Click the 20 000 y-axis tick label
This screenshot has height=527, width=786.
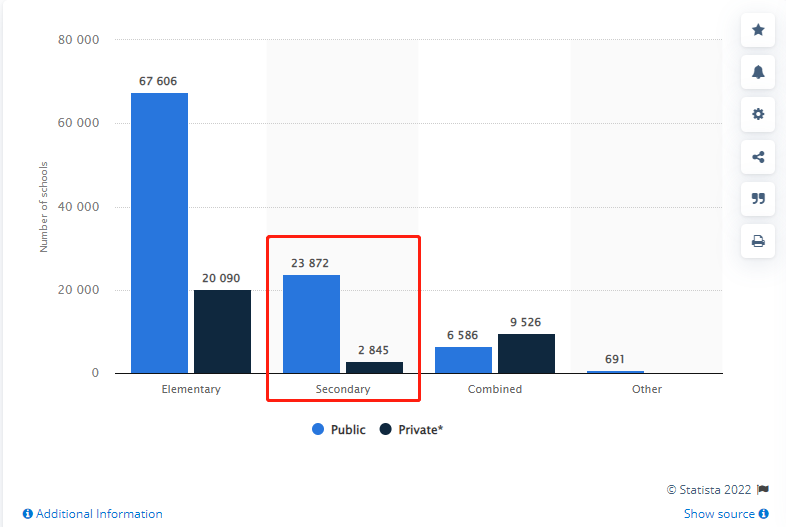(78, 290)
